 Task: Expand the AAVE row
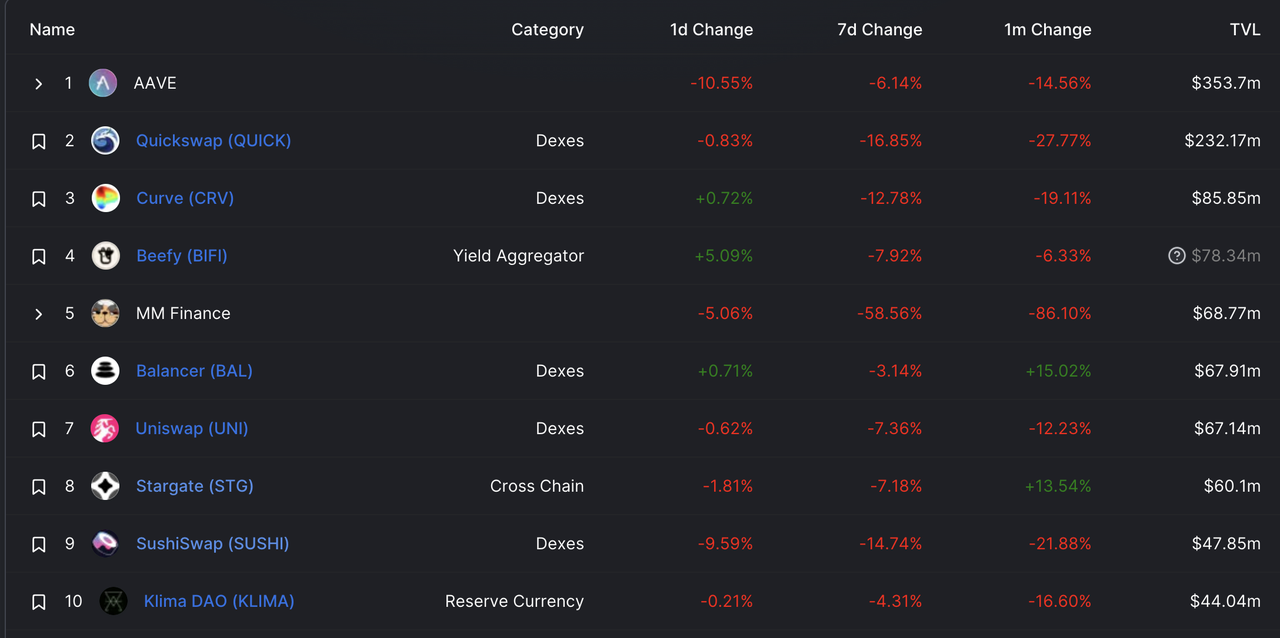pos(39,84)
